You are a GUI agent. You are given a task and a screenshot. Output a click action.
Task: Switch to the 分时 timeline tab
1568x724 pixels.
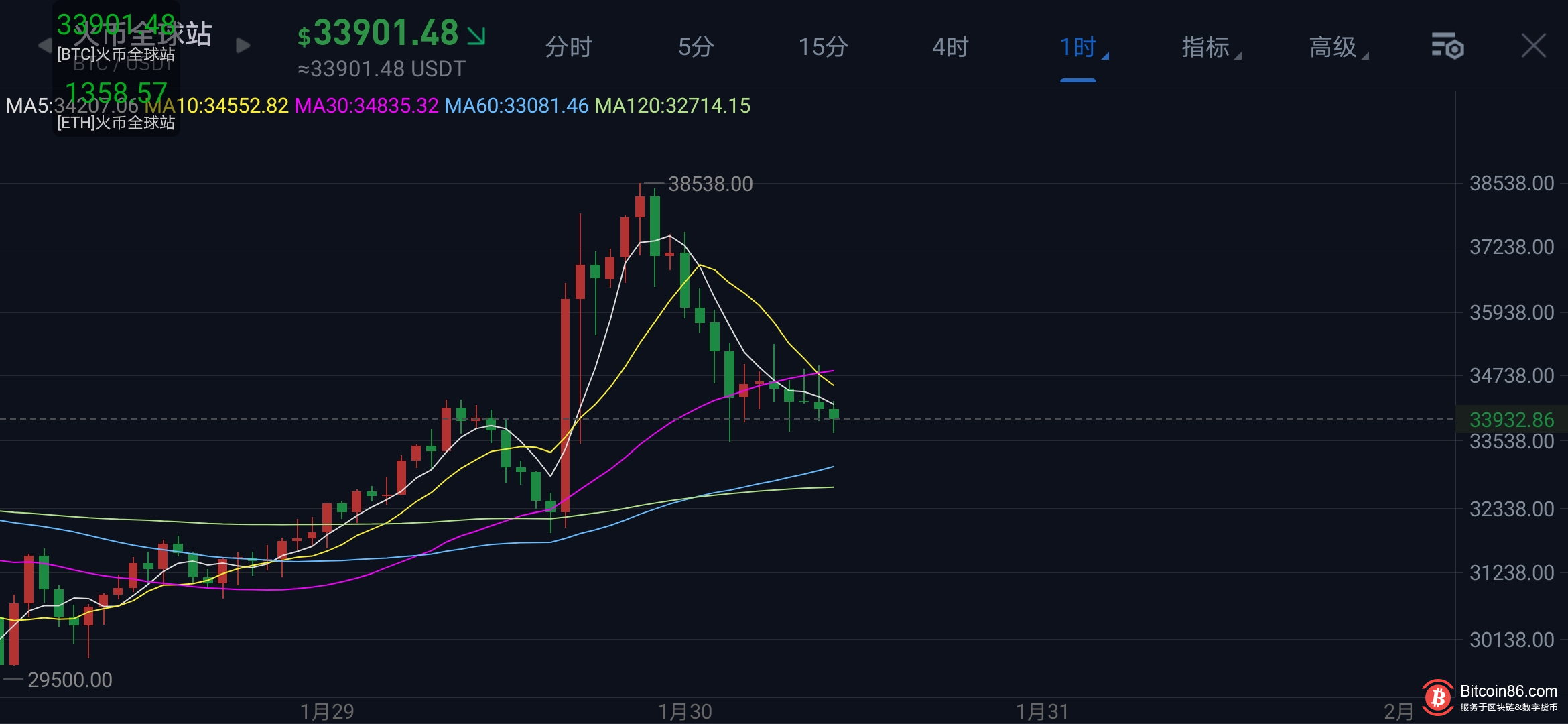(x=568, y=47)
